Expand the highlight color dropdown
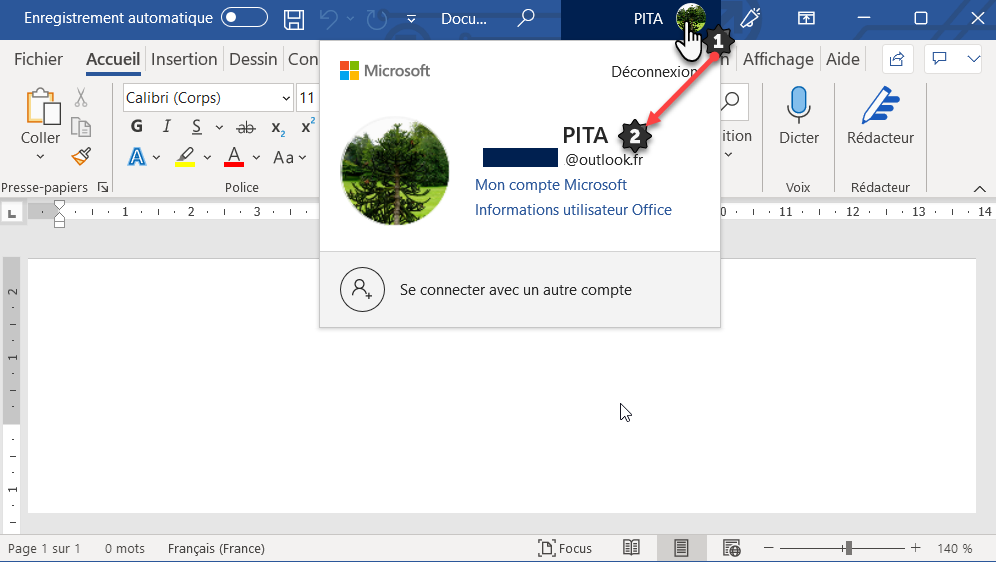This screenshot has width=996, height=562. pos(207,157)
